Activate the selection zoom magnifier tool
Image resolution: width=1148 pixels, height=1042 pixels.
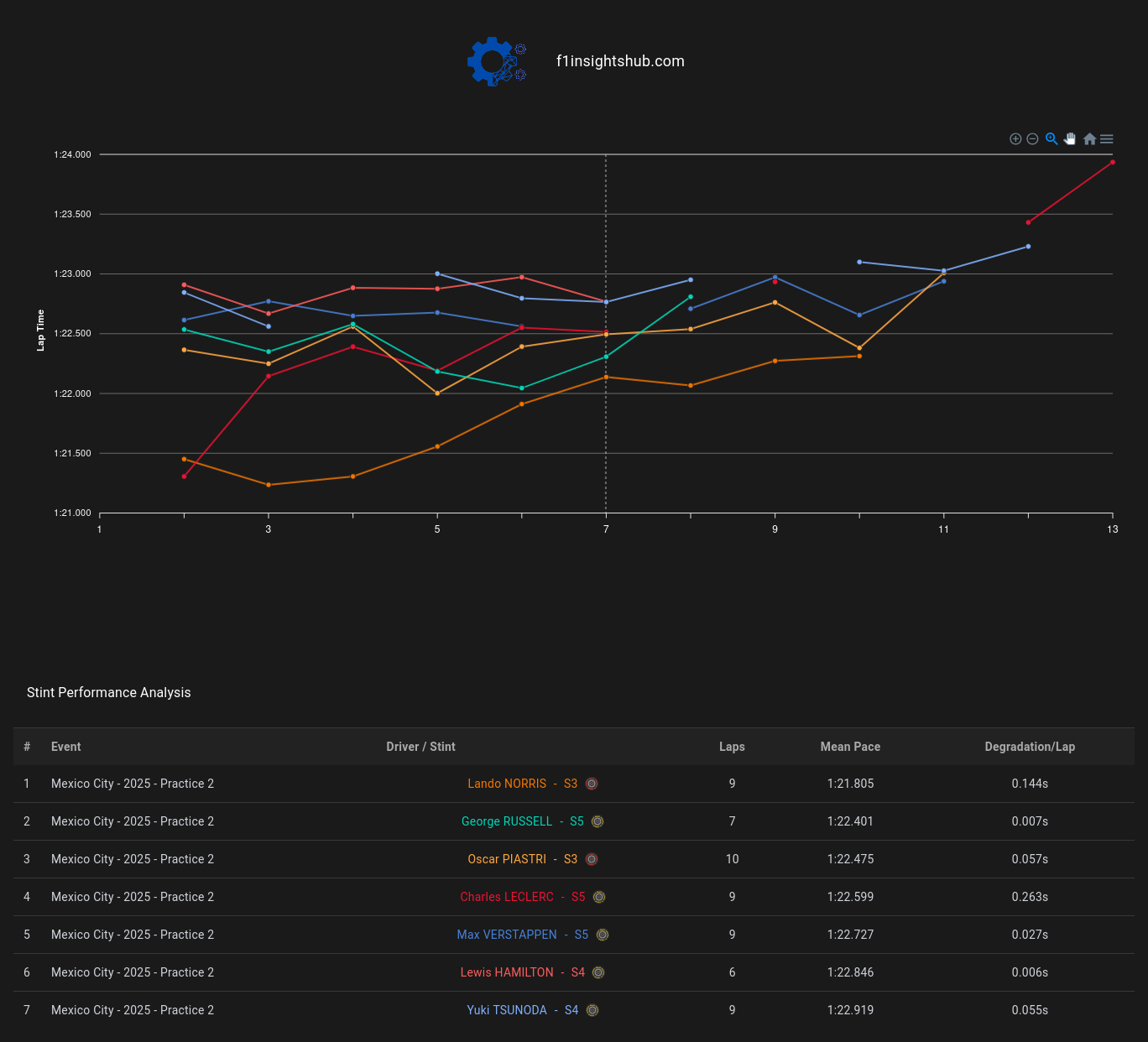(1051, 139)
